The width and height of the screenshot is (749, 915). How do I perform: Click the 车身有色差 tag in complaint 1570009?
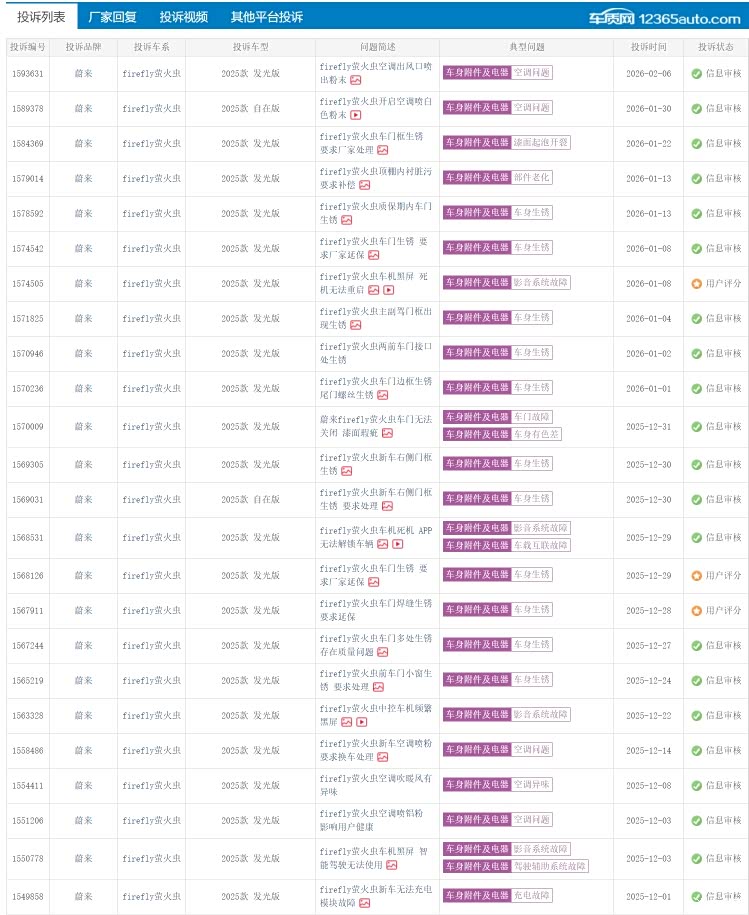pyautogui.click(x=536, y=435)
